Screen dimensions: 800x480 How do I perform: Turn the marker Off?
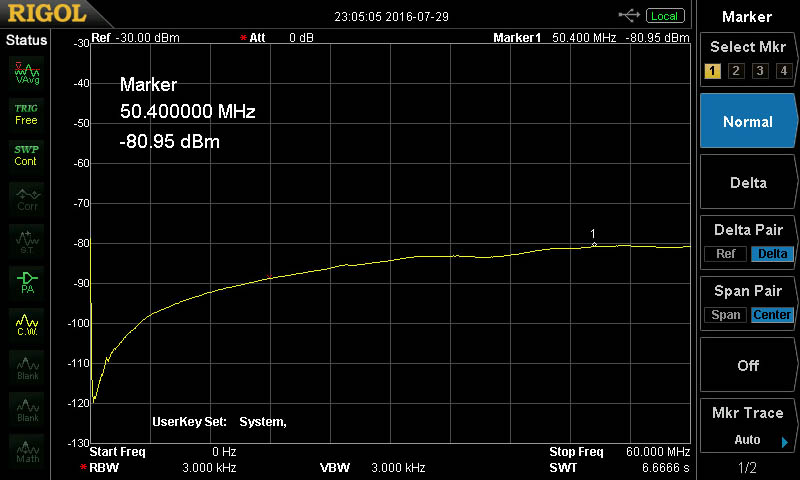tap(748, 366)
